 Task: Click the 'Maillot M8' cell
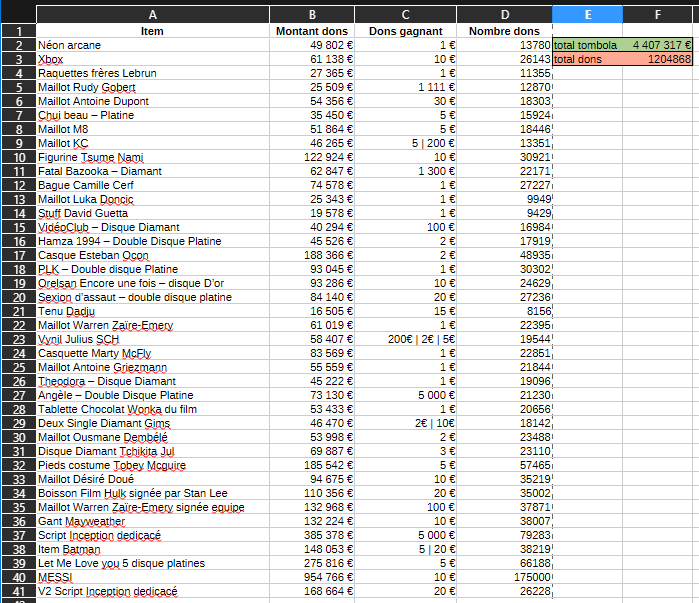152,129
